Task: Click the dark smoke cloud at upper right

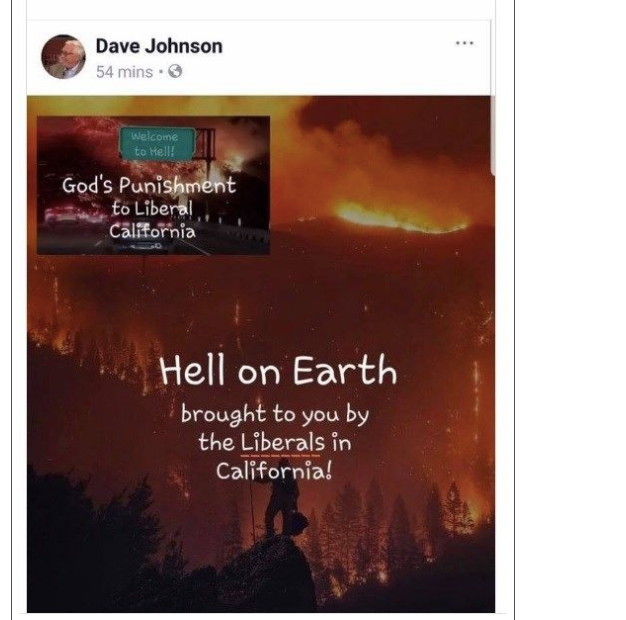Action: pos(399,128)
